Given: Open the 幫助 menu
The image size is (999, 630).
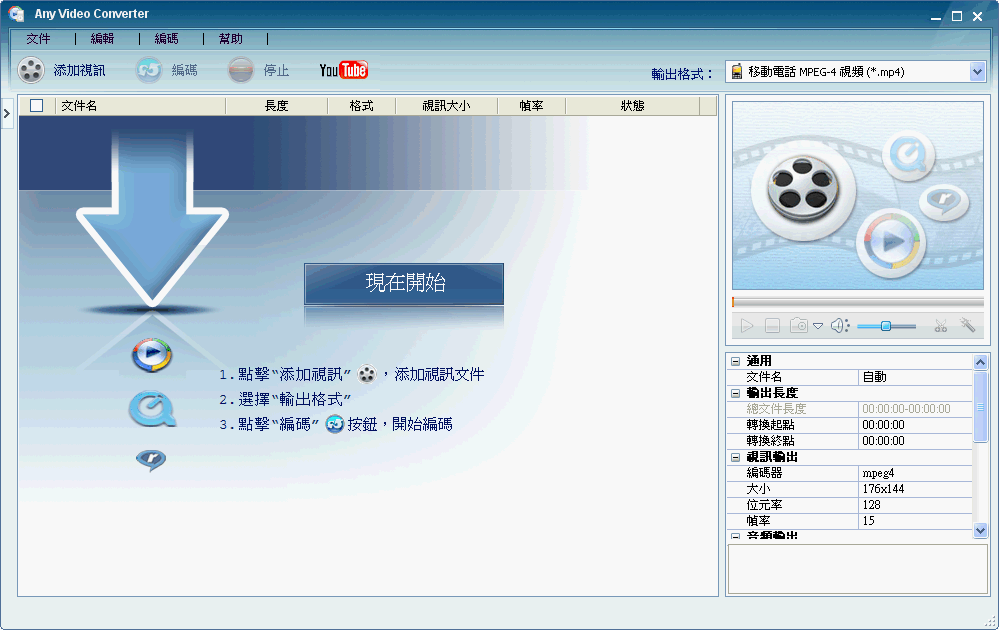Looking at the screenshot, I should point(231,39).
